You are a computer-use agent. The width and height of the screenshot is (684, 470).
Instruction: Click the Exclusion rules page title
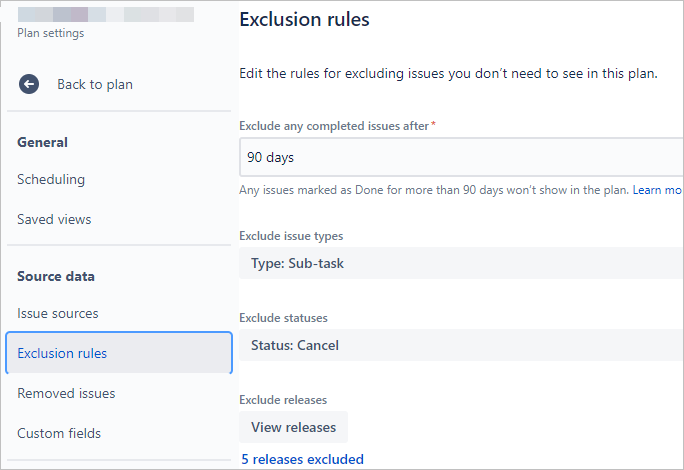(x=304, y=19)
